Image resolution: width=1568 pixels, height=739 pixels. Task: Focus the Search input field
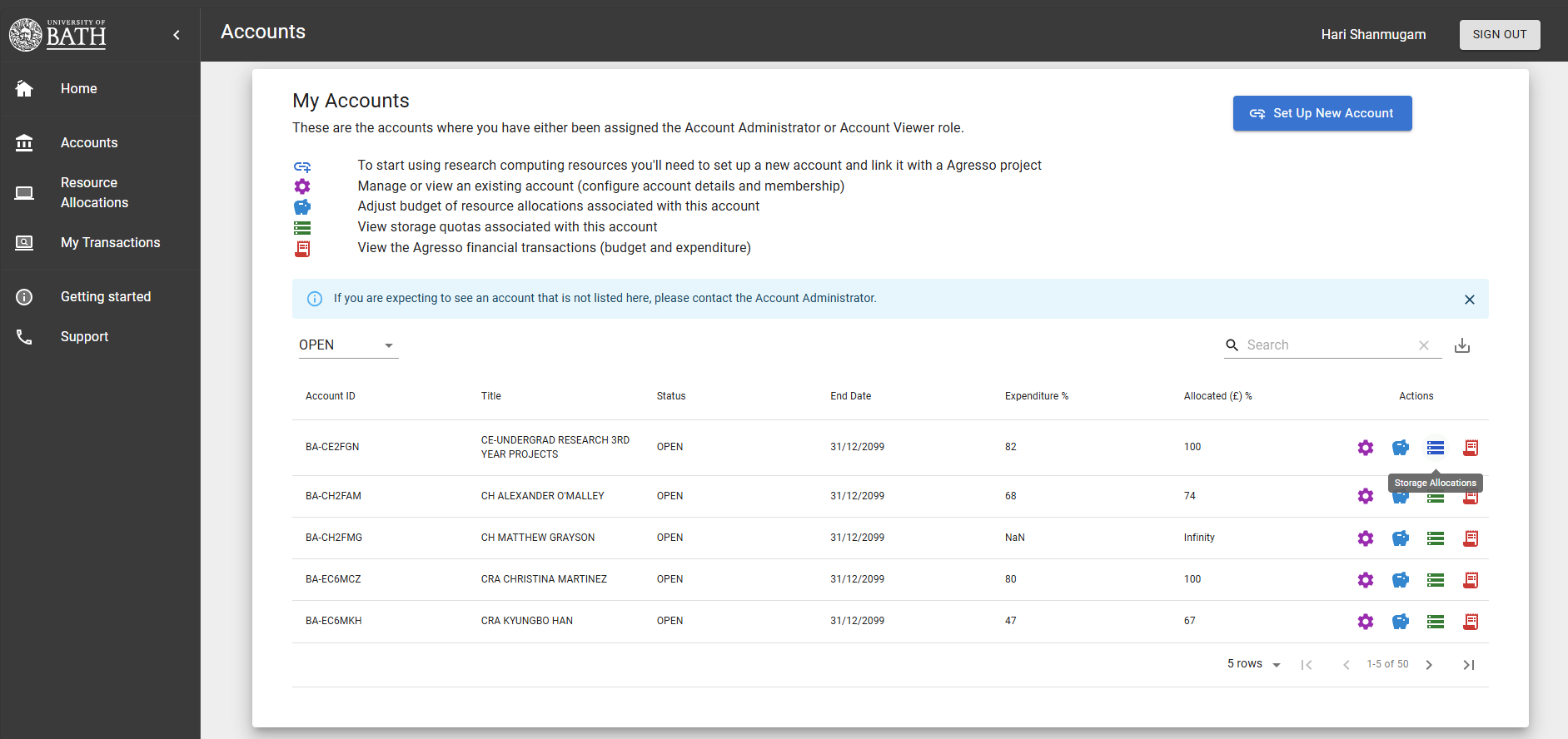tap(1328, 345)
